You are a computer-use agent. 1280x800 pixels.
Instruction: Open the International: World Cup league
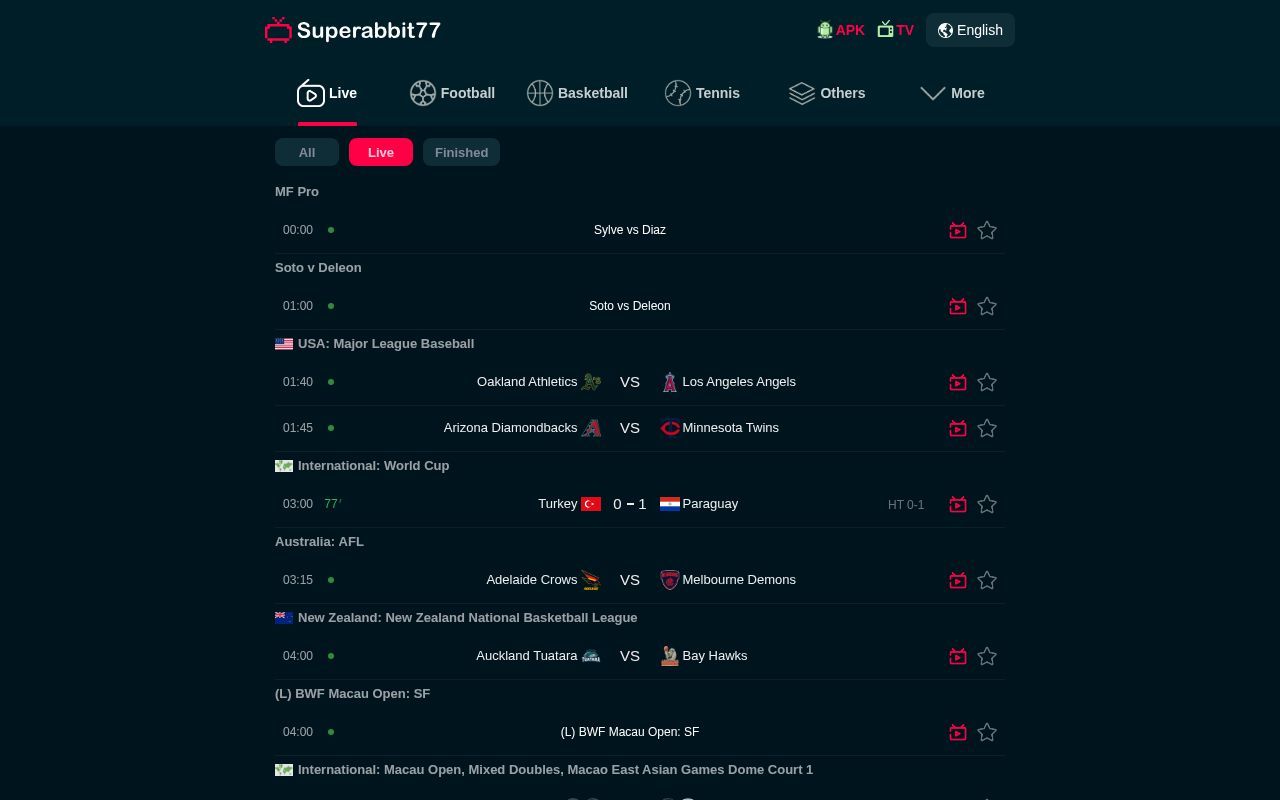(x=373, y=466)
